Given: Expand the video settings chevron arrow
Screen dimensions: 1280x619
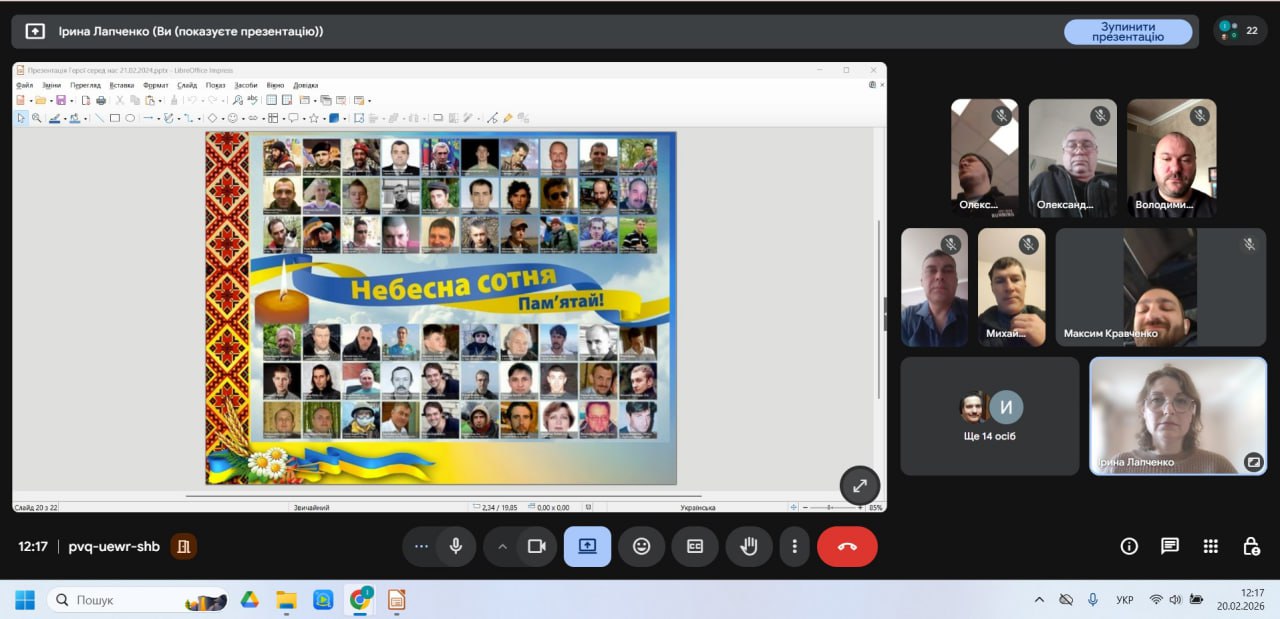Looking at the screenshot, I should pyautogui.click(x=503, y=546).
